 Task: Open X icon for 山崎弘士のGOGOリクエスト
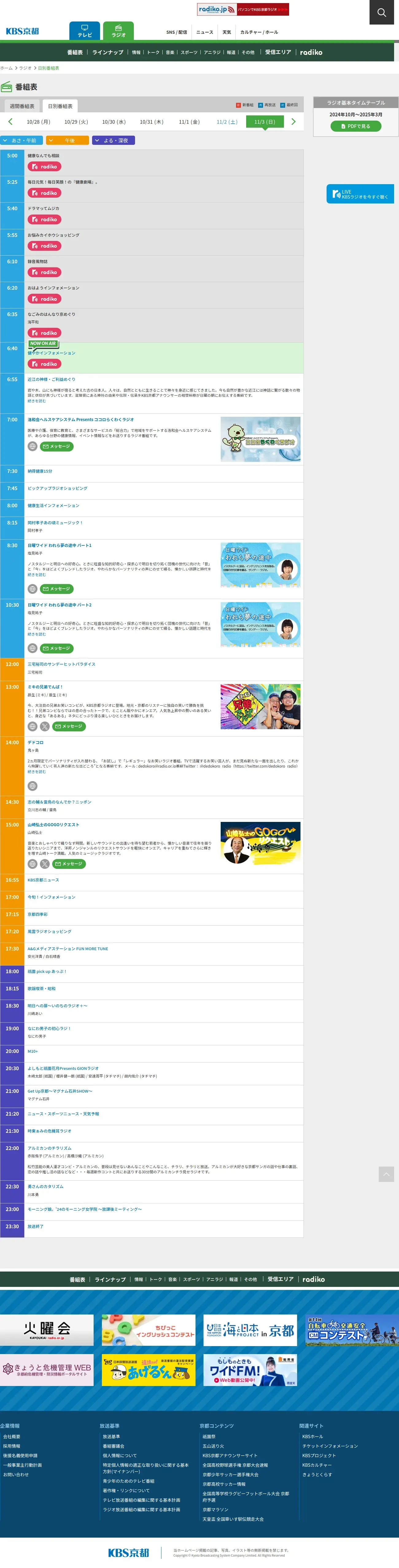[45, 864]
